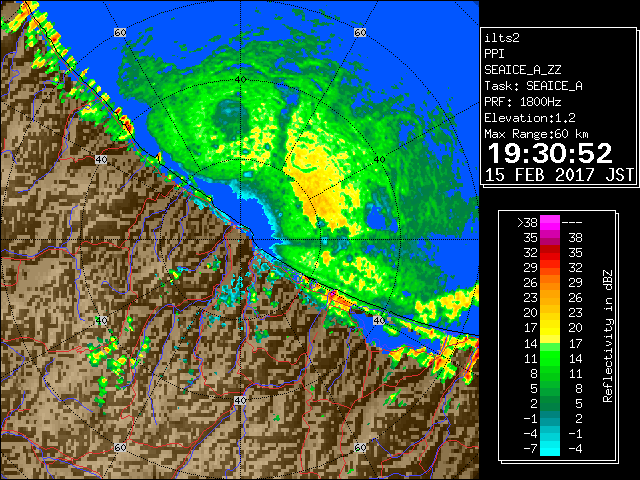640x480 pixels.
Task: Click the '60' range label in the southwest corner
Action: click(120, 447)
